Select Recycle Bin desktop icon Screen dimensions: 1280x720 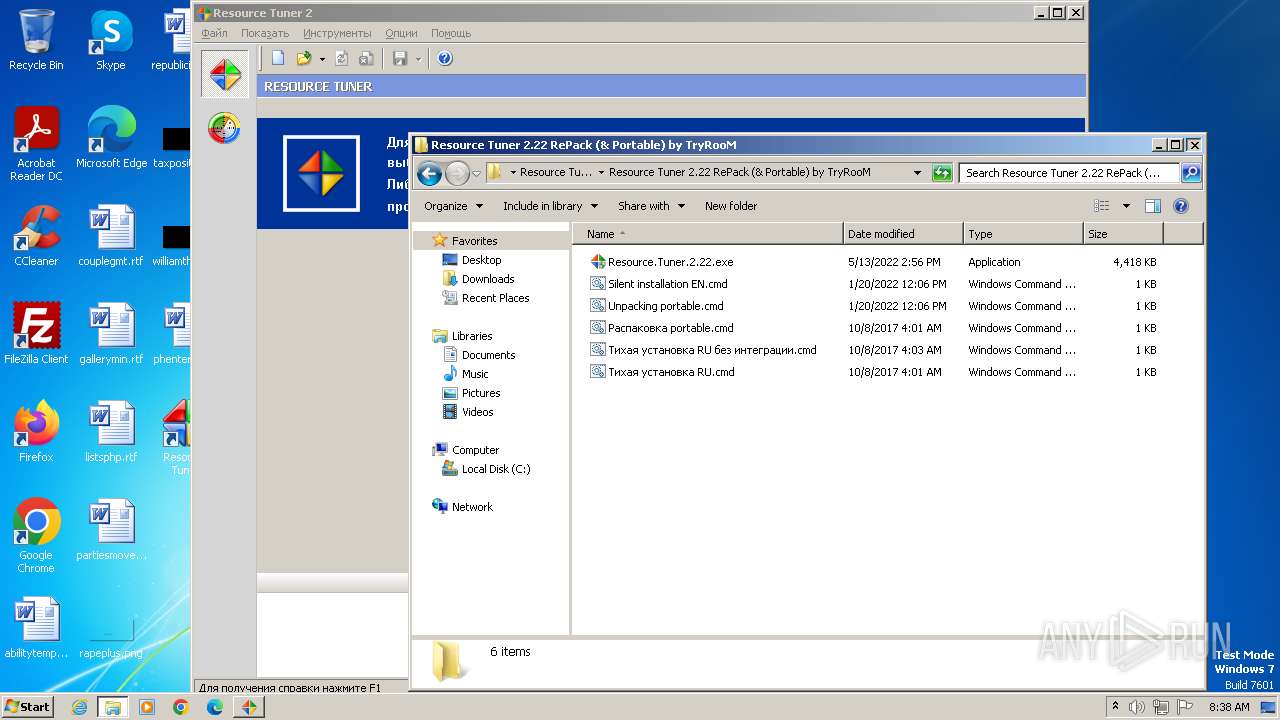[36, 40]
